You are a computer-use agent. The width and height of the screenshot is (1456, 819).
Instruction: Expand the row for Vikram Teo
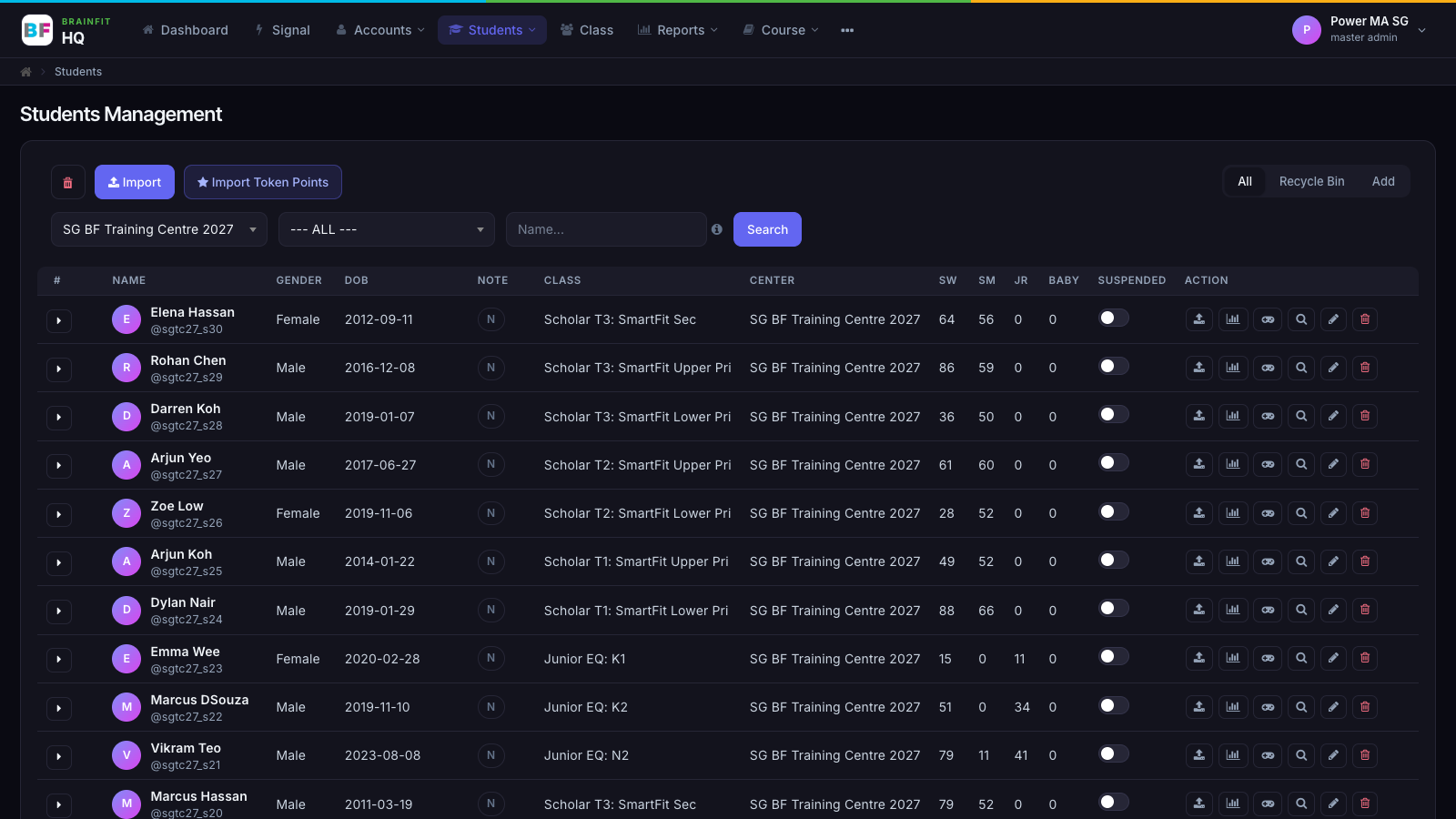pos(59,756)
